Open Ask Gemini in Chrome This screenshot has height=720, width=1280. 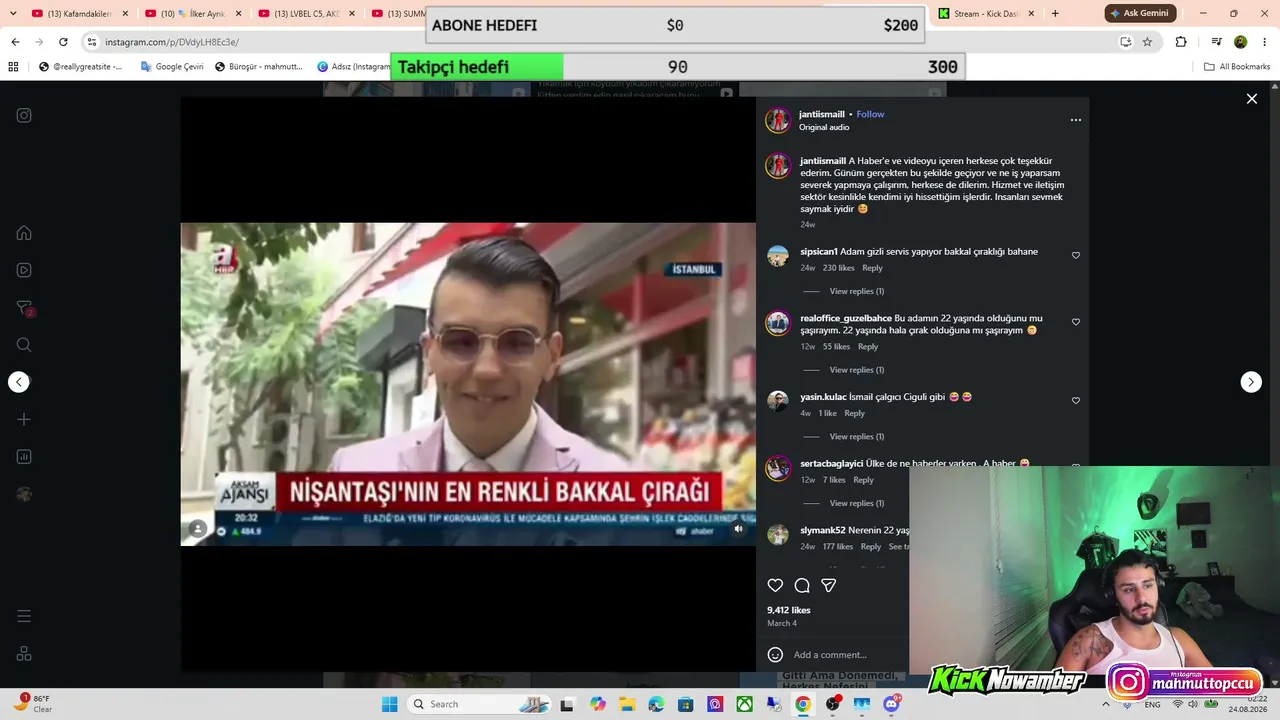click(x=1139, y=14)
